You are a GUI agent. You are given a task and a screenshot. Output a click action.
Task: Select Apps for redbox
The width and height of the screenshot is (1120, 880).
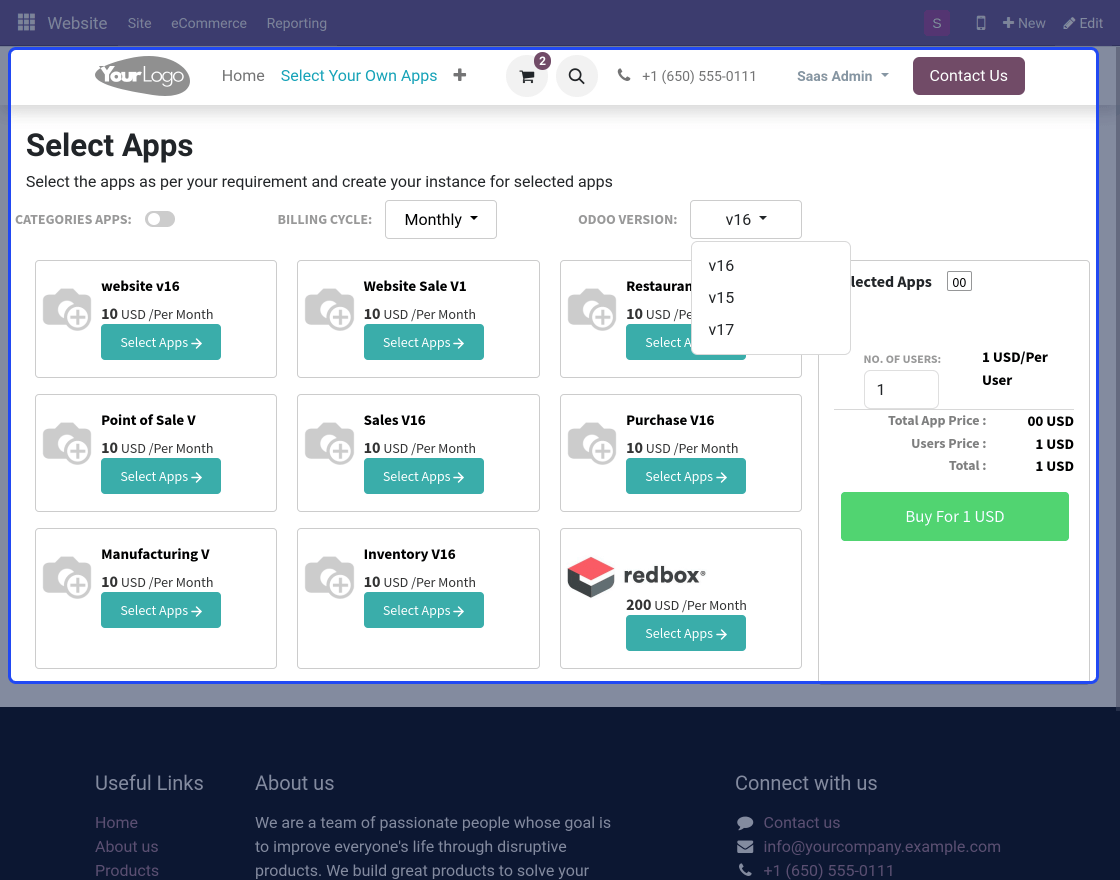tap(686, 634)
